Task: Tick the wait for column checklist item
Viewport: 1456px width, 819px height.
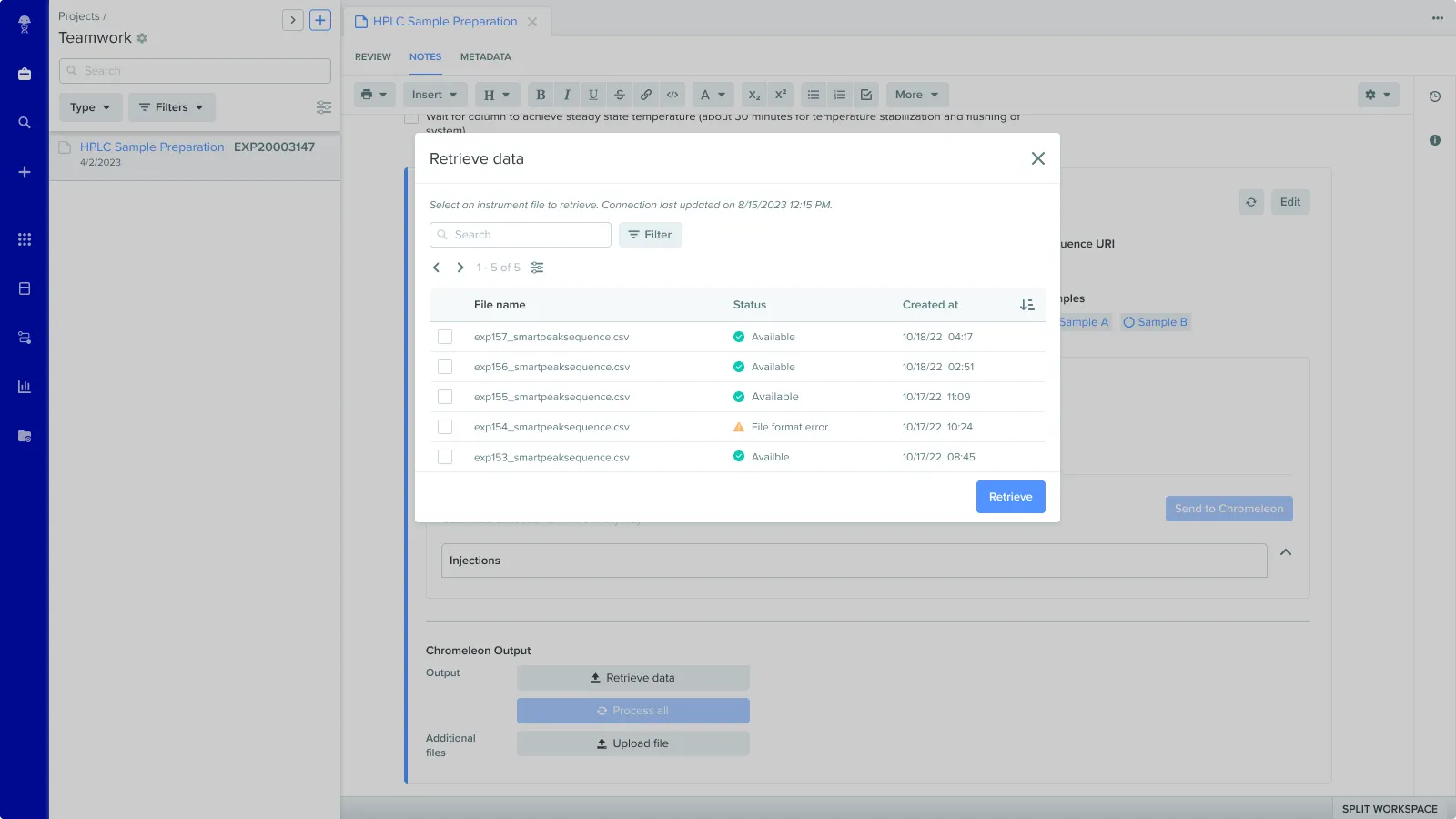Action: point(411,117)
